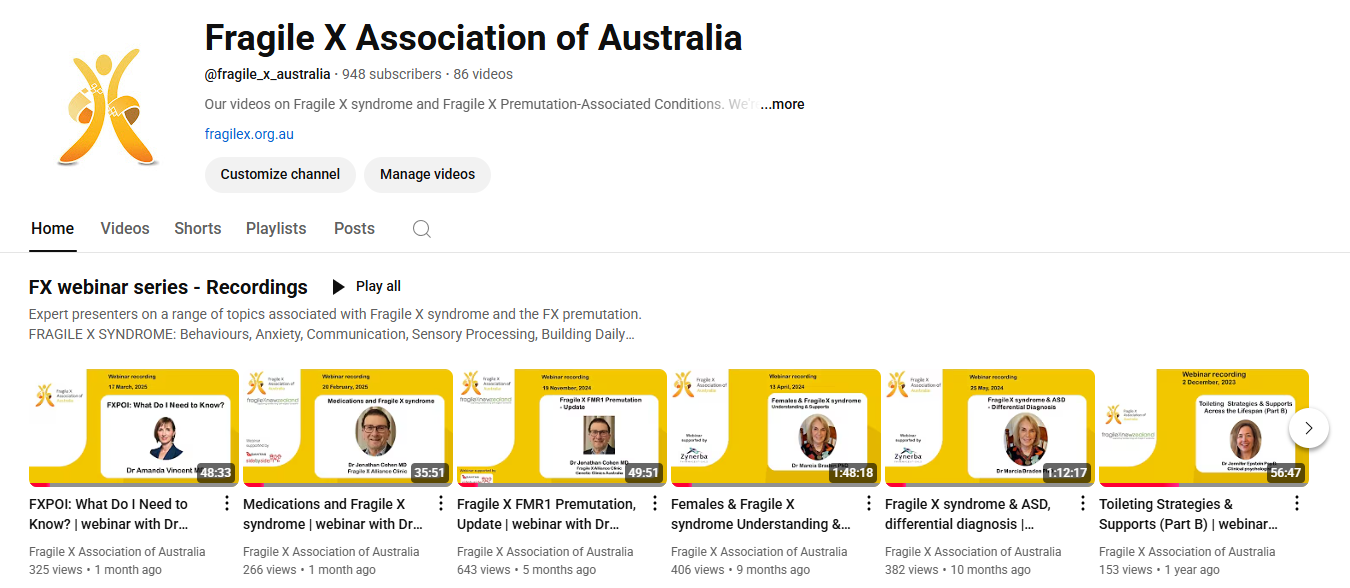The width and height of the screenshot is (1350, 588).
Task: Open options menu on Females & Fragile X video
Action: [868, 503]
